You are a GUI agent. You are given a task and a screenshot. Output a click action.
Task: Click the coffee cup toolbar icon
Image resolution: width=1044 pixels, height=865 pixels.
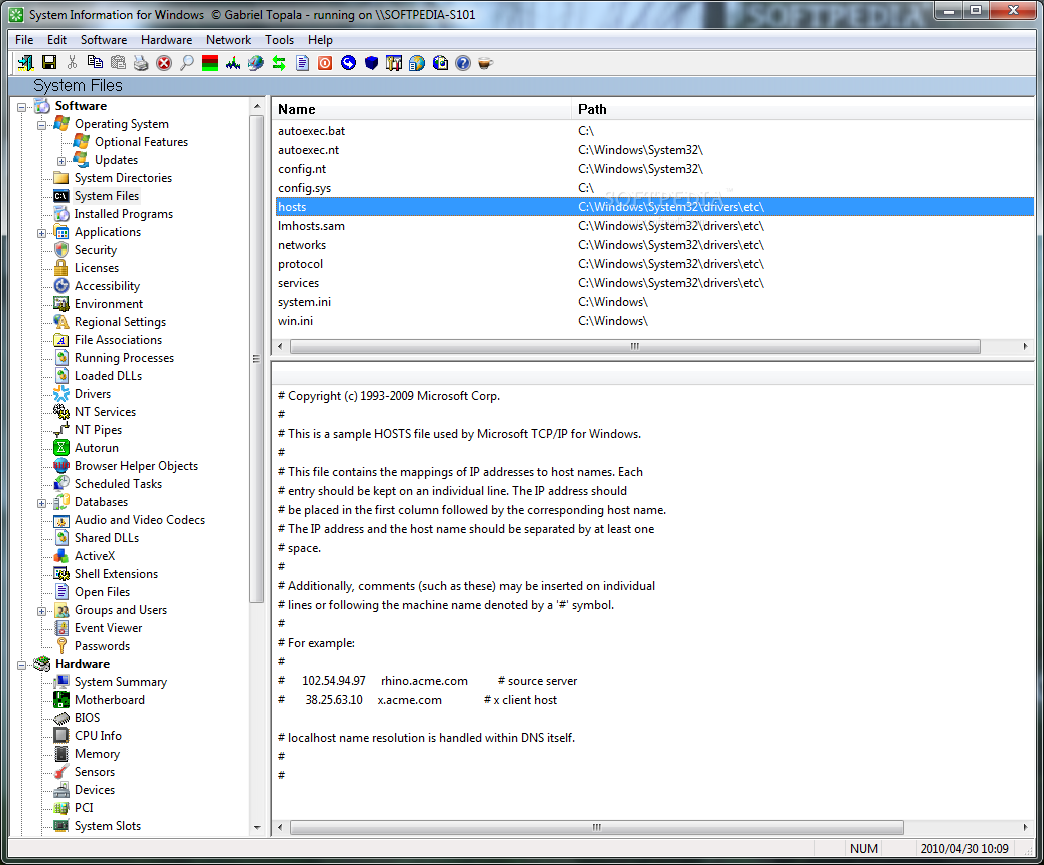(485, 63)
